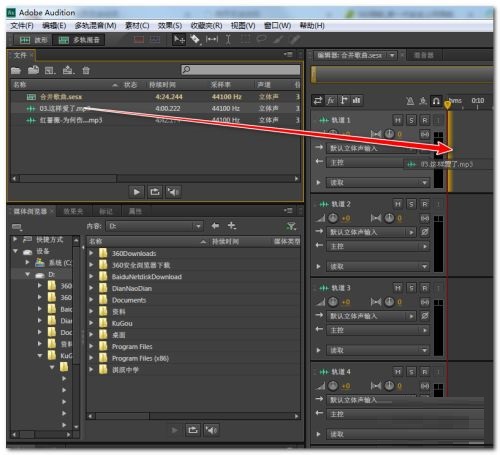Open the editor session dropdown arrow

pyautogui.click(x=392, y=55)
